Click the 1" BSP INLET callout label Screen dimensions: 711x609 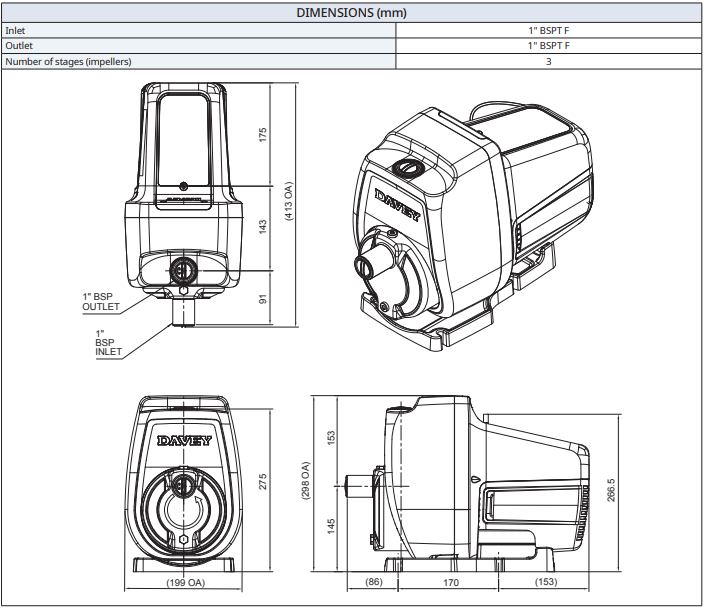[108, 343]
